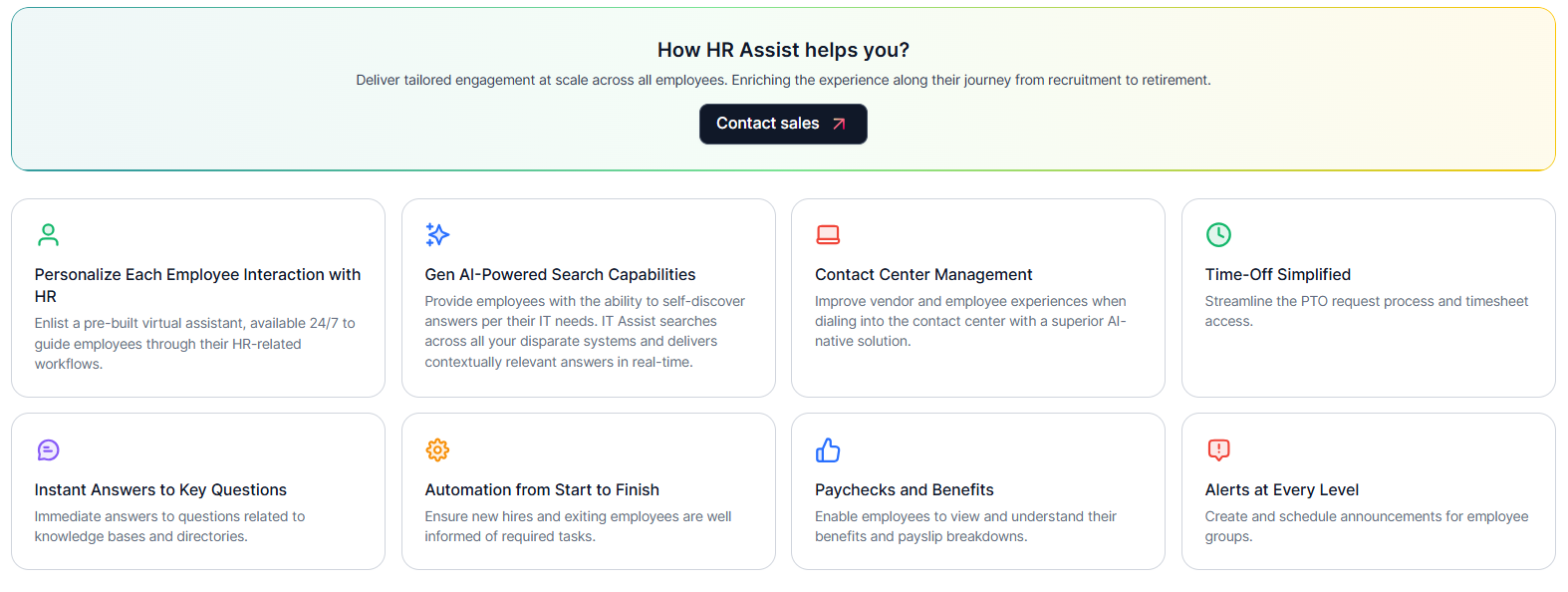Click the red laptop Contact Center icon
Screen dimensions: 1568x592
[828, 234]
